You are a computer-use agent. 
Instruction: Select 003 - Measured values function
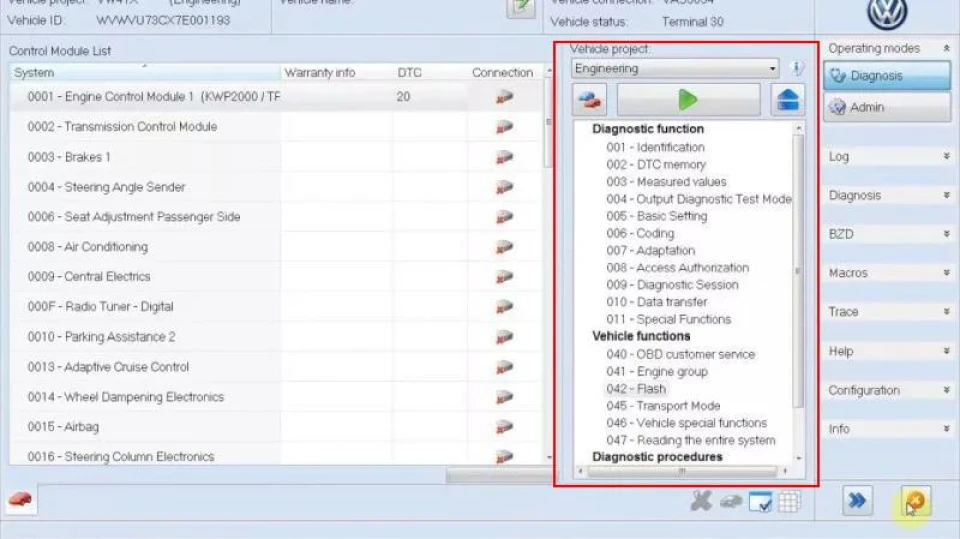click(666, 181)
